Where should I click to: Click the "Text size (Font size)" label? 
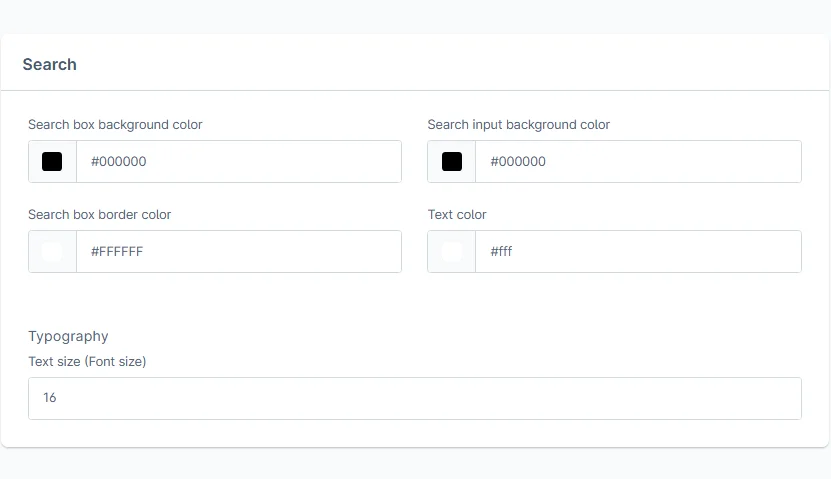click(87, 361)
